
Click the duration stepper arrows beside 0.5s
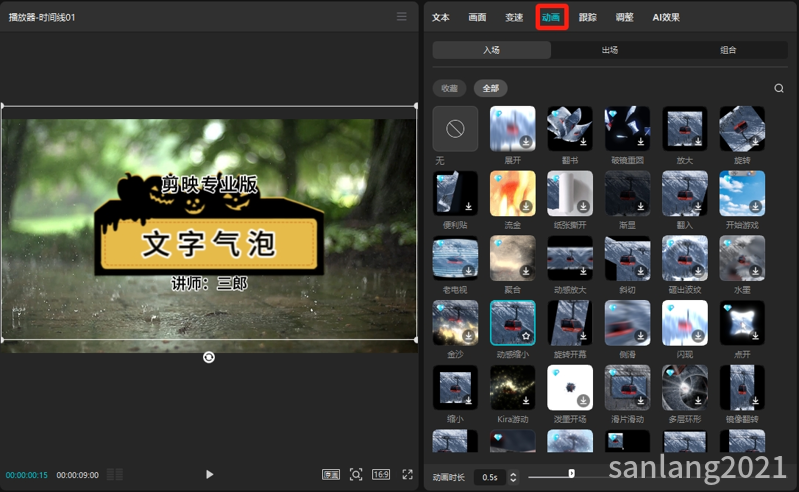tap(513, 477)
